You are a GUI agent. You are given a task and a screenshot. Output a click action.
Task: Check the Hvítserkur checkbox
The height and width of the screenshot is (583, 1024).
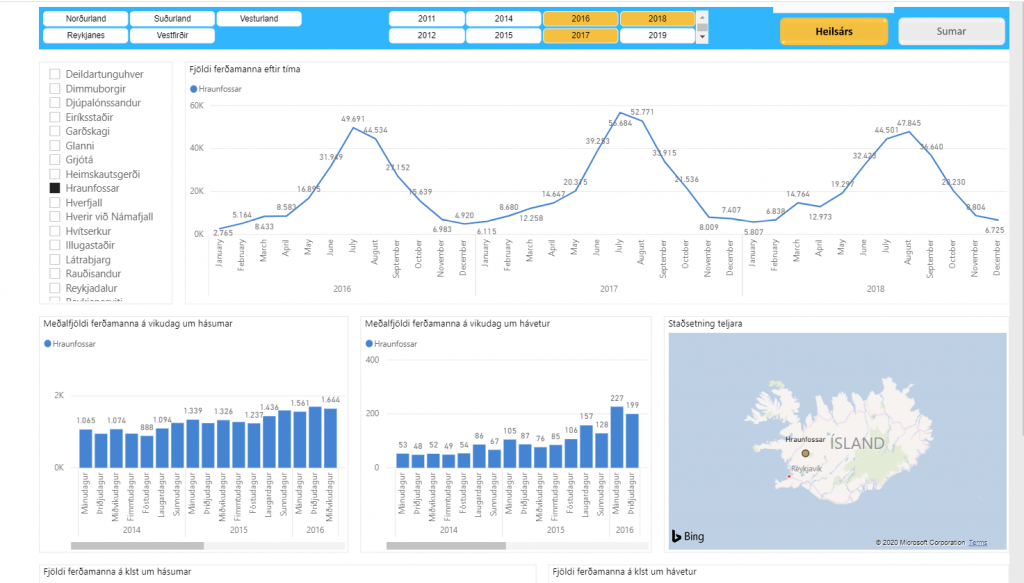click(55, 231)
